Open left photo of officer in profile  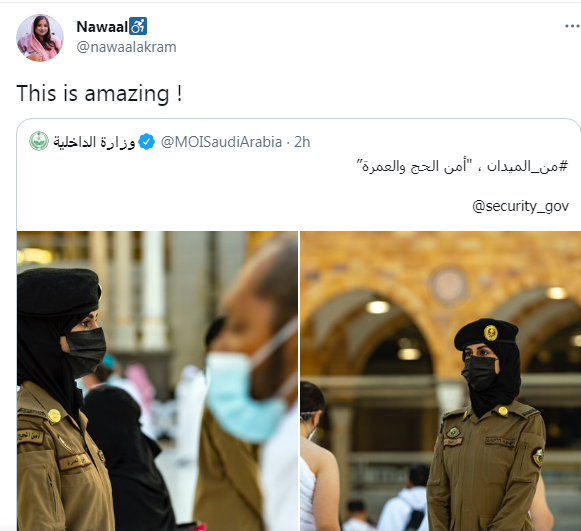tap(157, 381)
